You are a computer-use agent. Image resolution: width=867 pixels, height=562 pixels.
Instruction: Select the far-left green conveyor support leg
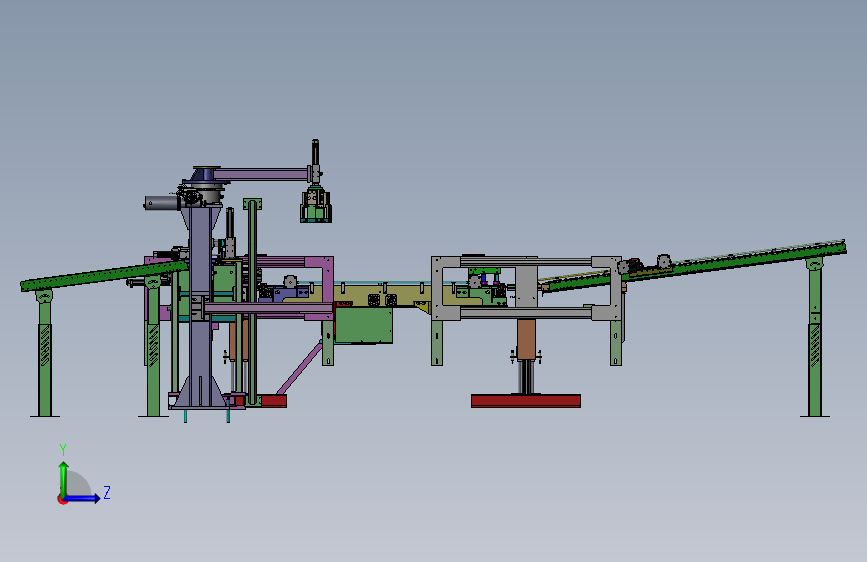point(45,353)
